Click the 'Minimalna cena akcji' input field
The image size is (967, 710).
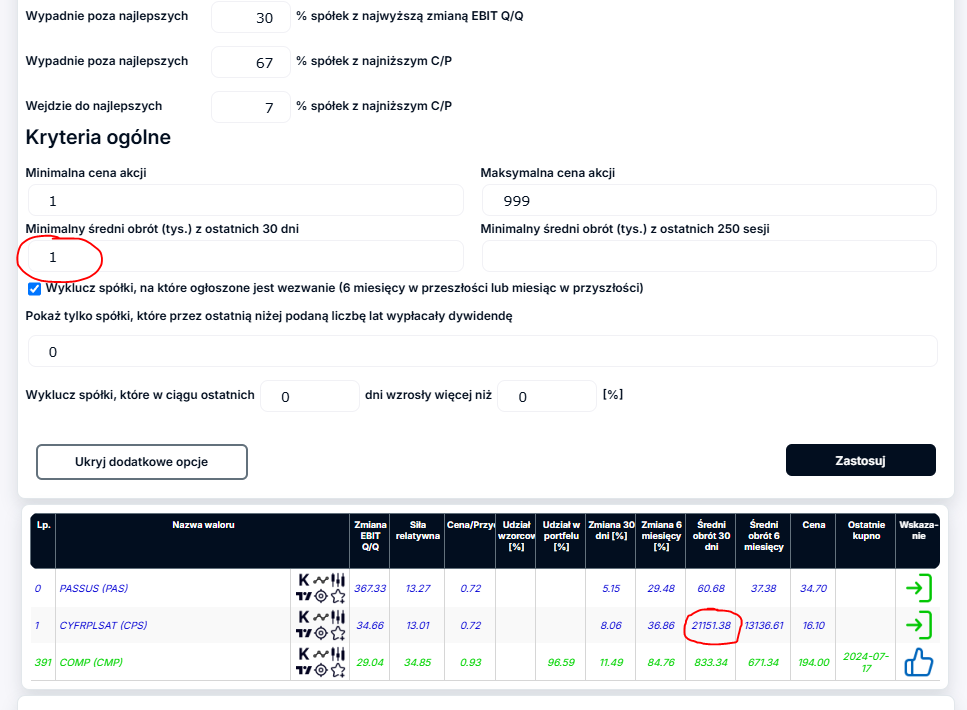(245, 200)
